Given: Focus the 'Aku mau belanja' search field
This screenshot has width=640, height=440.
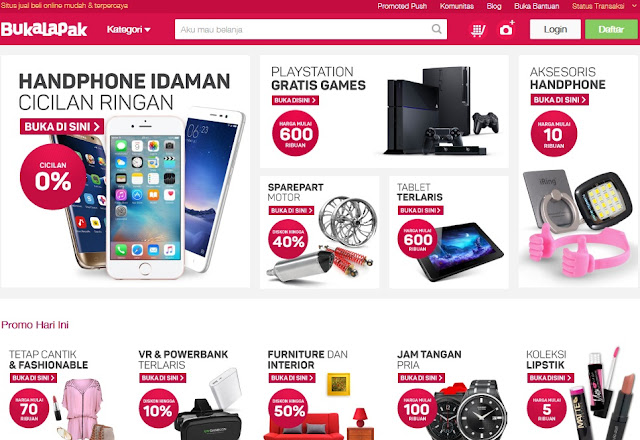Looking at the screenshot, I should 303,29.
